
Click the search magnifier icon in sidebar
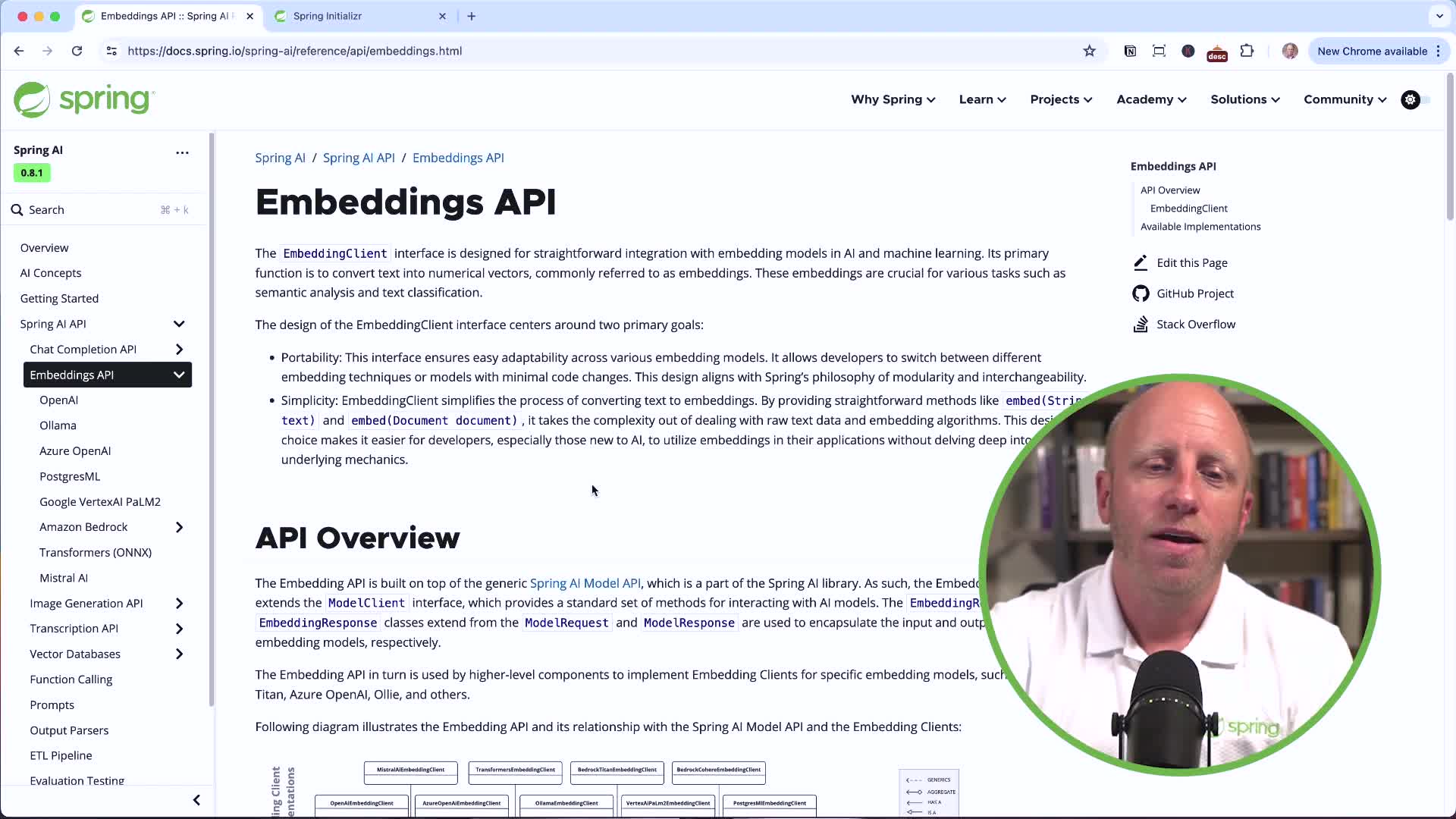point(17,210)
